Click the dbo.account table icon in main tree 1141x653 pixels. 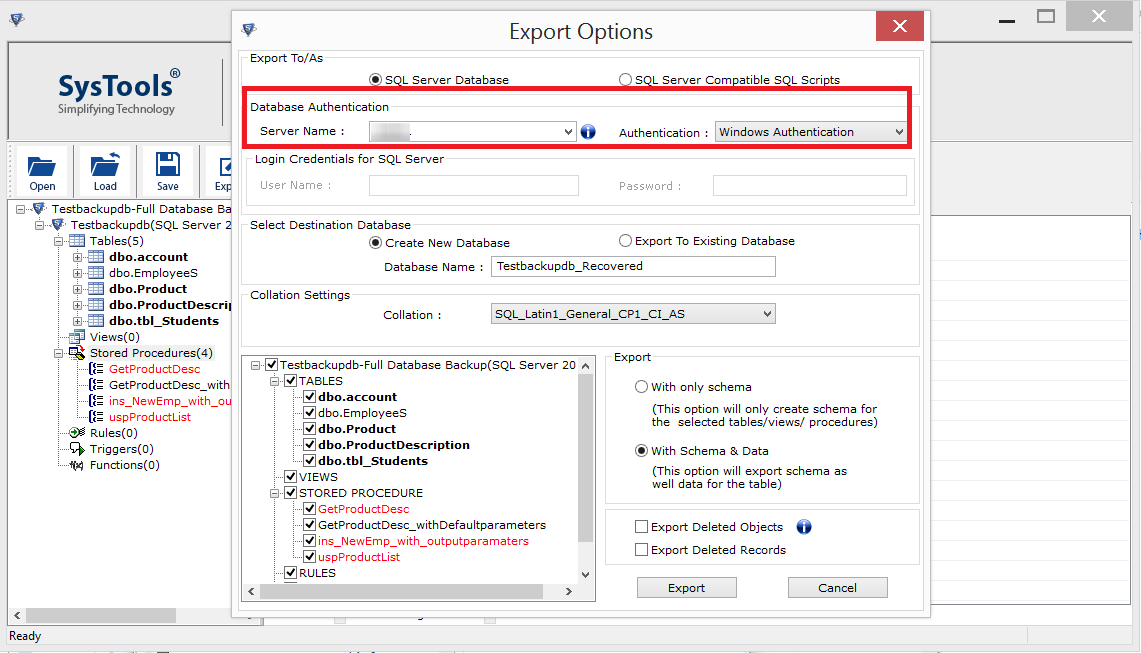96,257
